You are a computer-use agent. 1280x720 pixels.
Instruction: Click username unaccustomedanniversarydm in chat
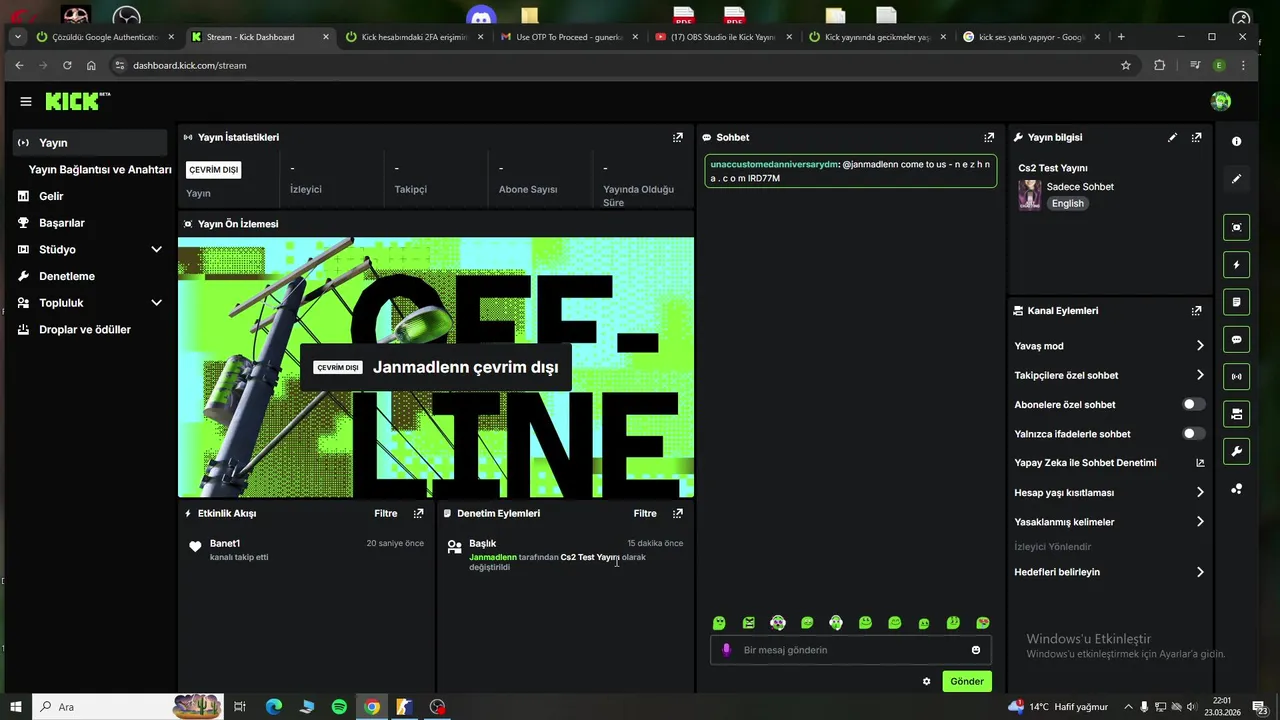pyautogui.click(x=774, y=164)
